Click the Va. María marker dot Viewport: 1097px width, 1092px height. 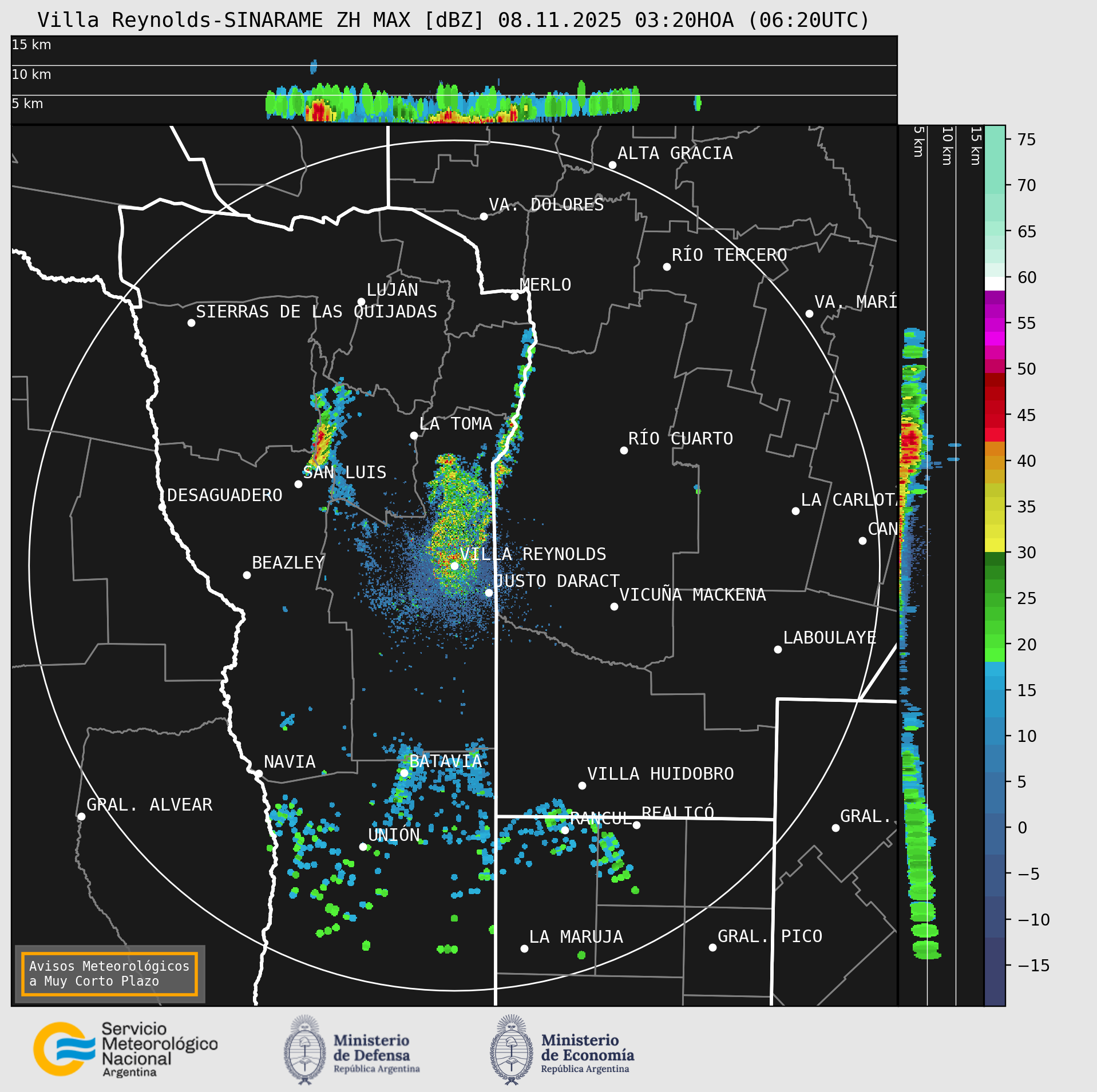pyautogui.click(x=809, y=313)
